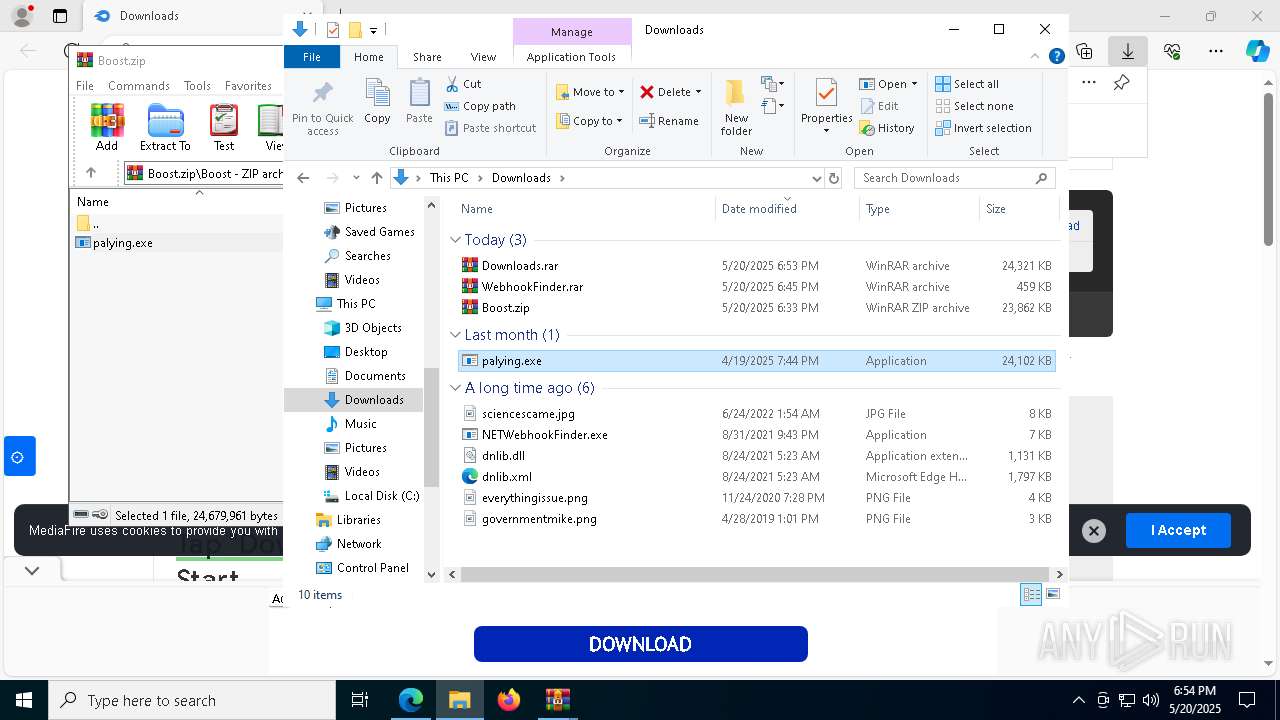This screenshot has height=720, width=1280.
Task: Open WinRAR from taskbar
Action: [x=557, y=700]
